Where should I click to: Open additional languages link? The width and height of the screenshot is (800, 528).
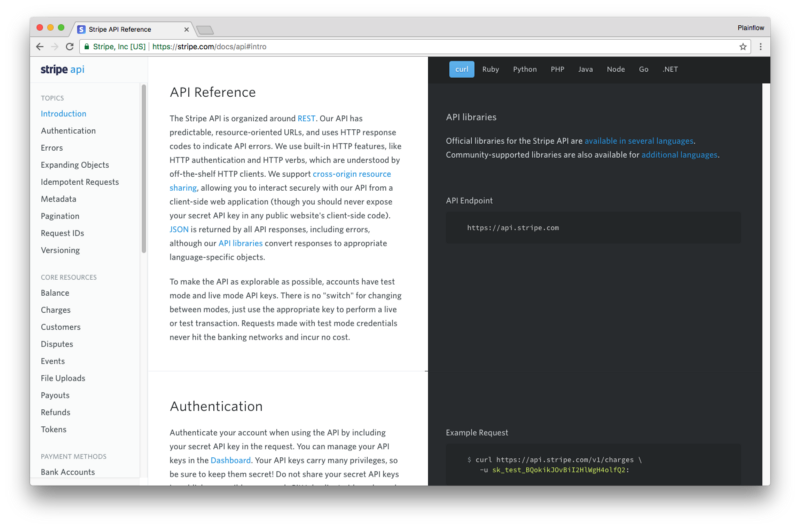click(679, 155)
